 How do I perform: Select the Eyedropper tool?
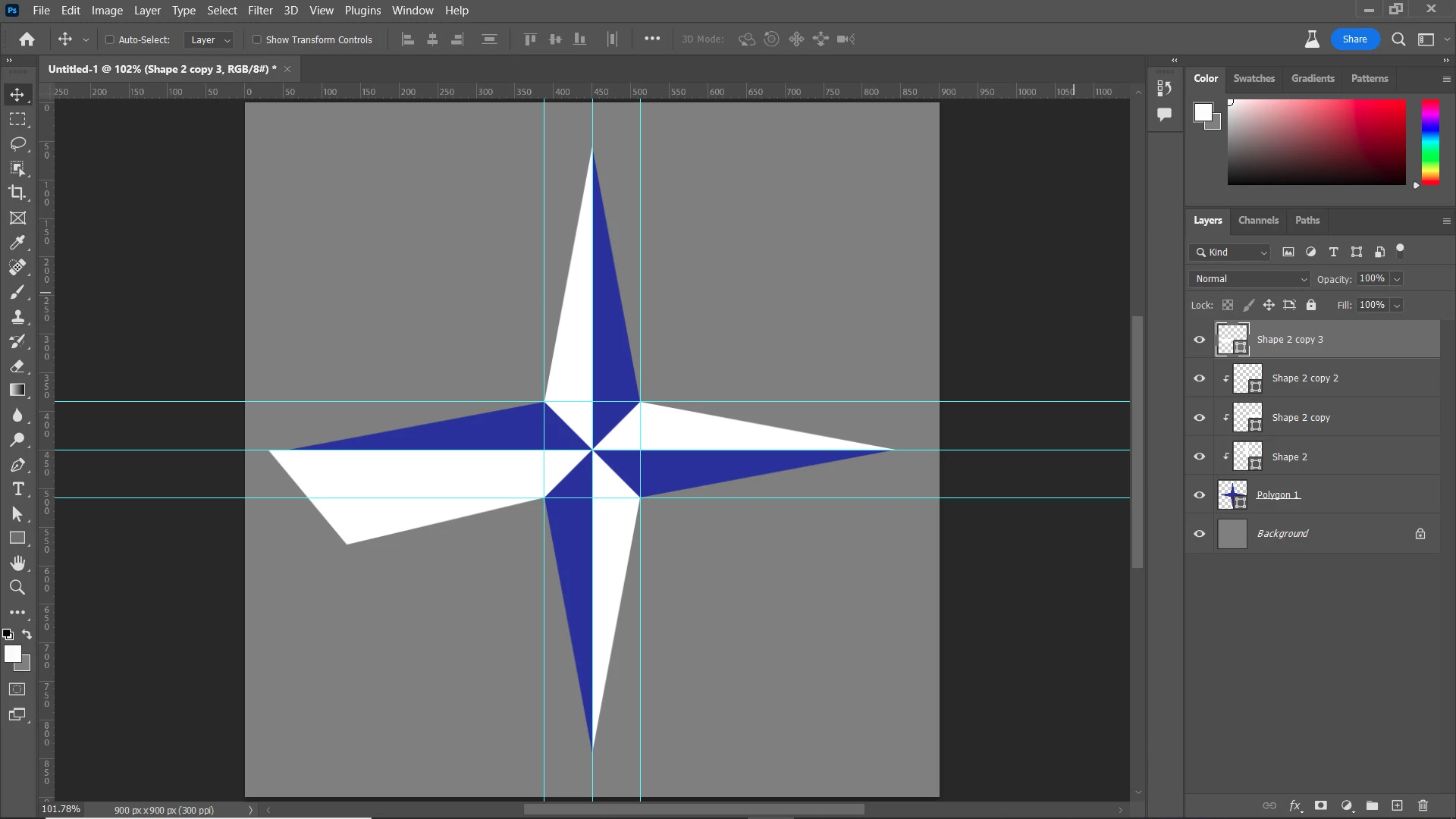17,243
